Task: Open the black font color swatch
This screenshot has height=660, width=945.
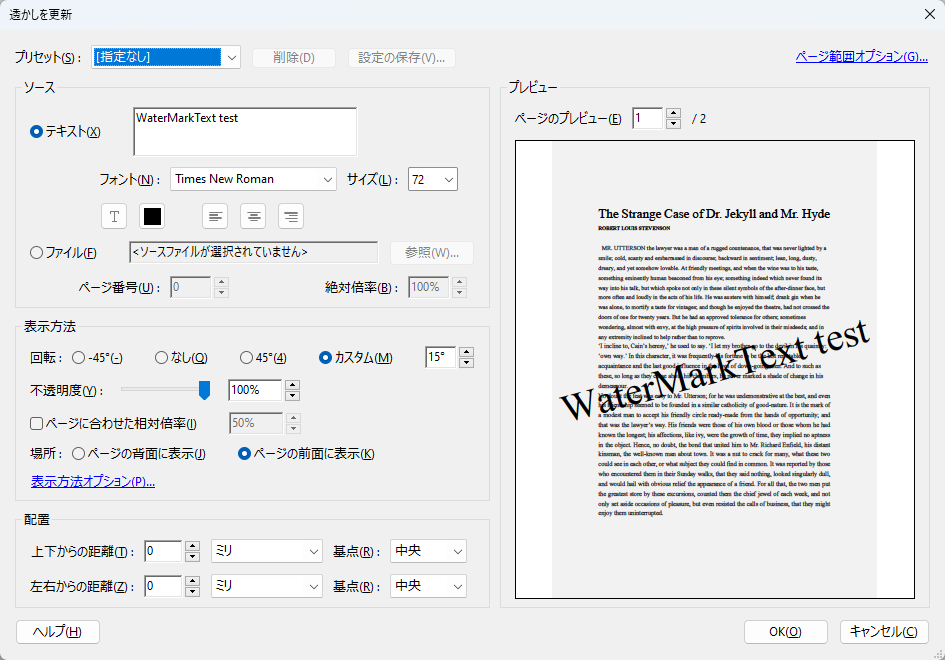Action: coord(150,216)
